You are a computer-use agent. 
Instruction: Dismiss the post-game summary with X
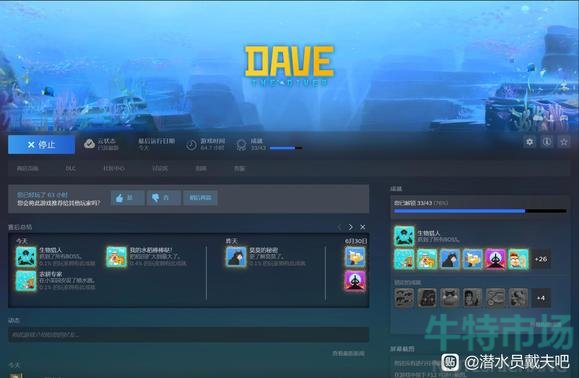pos(363,227)
